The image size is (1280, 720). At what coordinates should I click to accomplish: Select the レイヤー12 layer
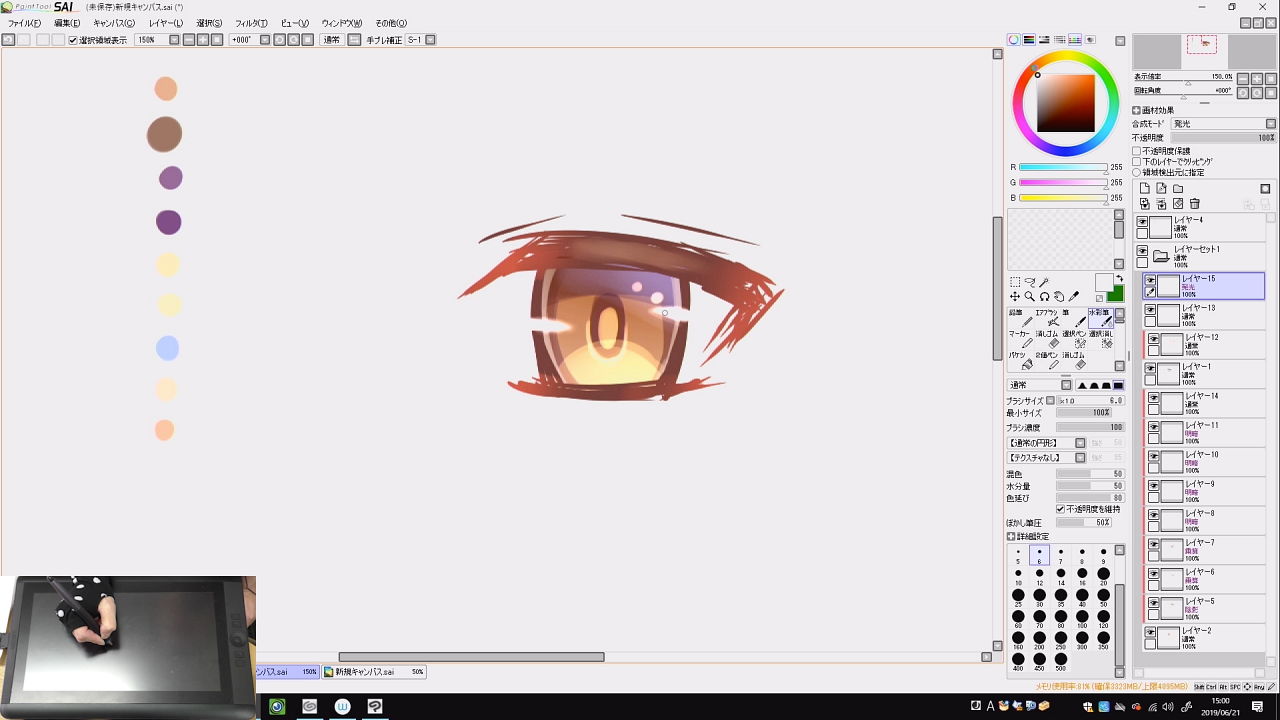click(x=1205, y=345)
